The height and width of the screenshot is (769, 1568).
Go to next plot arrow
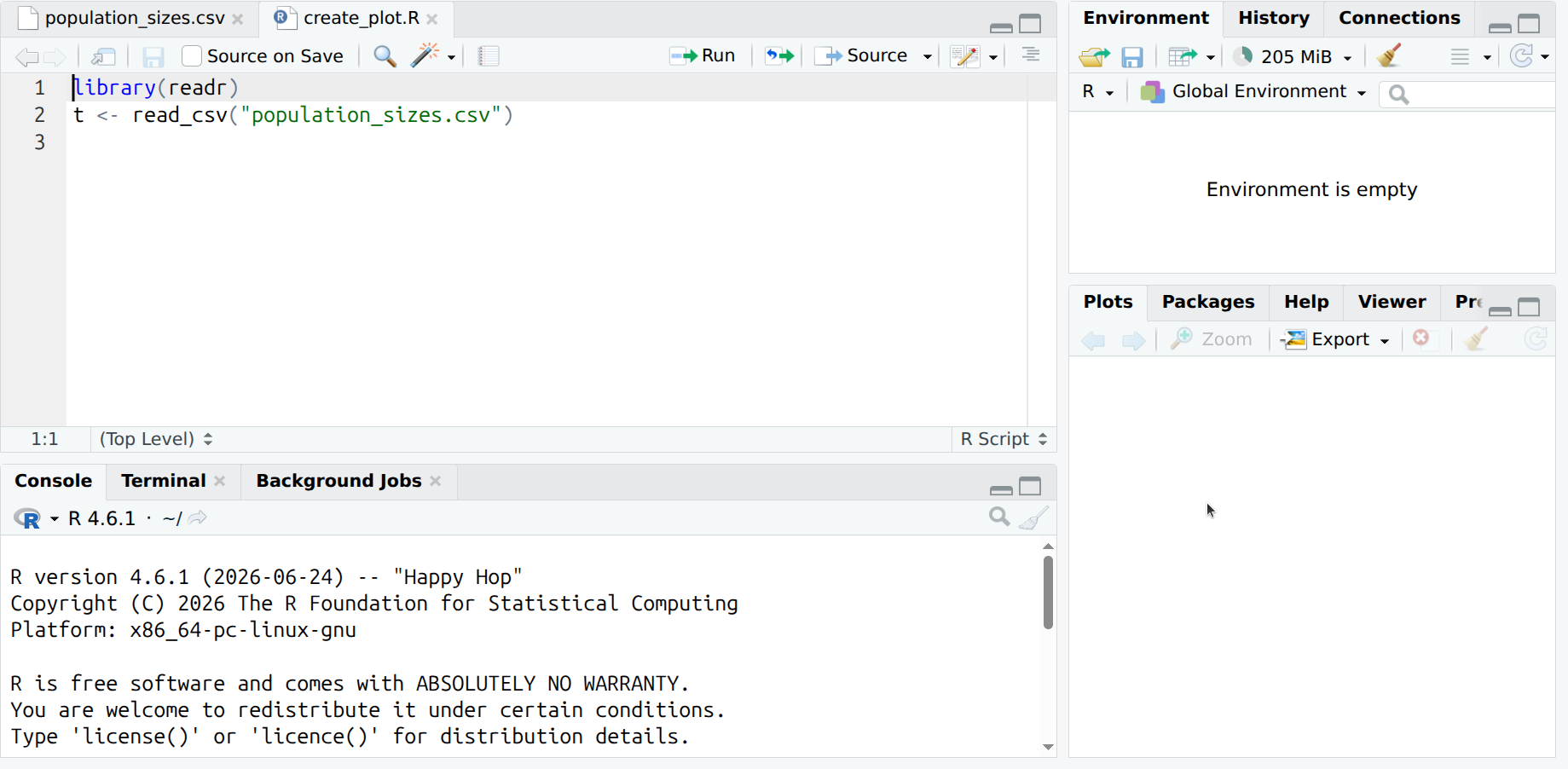pos(1133,341)
